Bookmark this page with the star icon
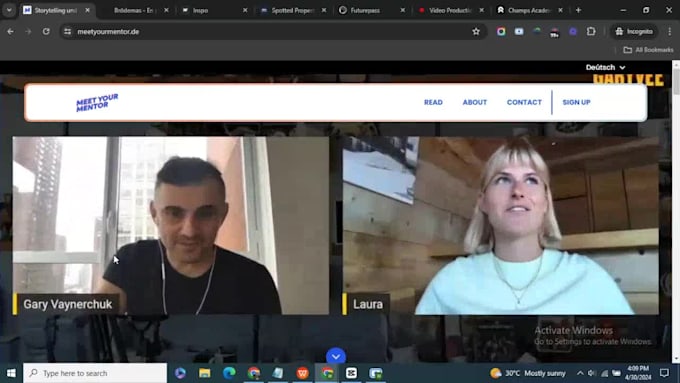This screenshot has width=680, height=383. point(476,31)
